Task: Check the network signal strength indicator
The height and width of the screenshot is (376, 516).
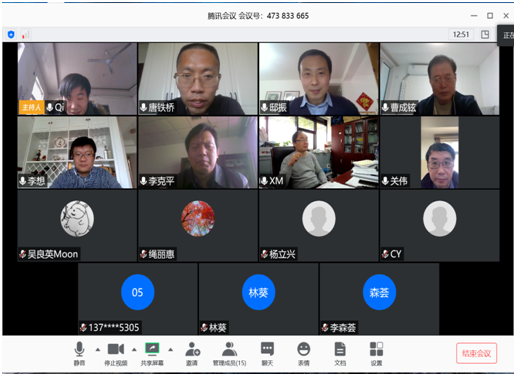Action: 25,34
